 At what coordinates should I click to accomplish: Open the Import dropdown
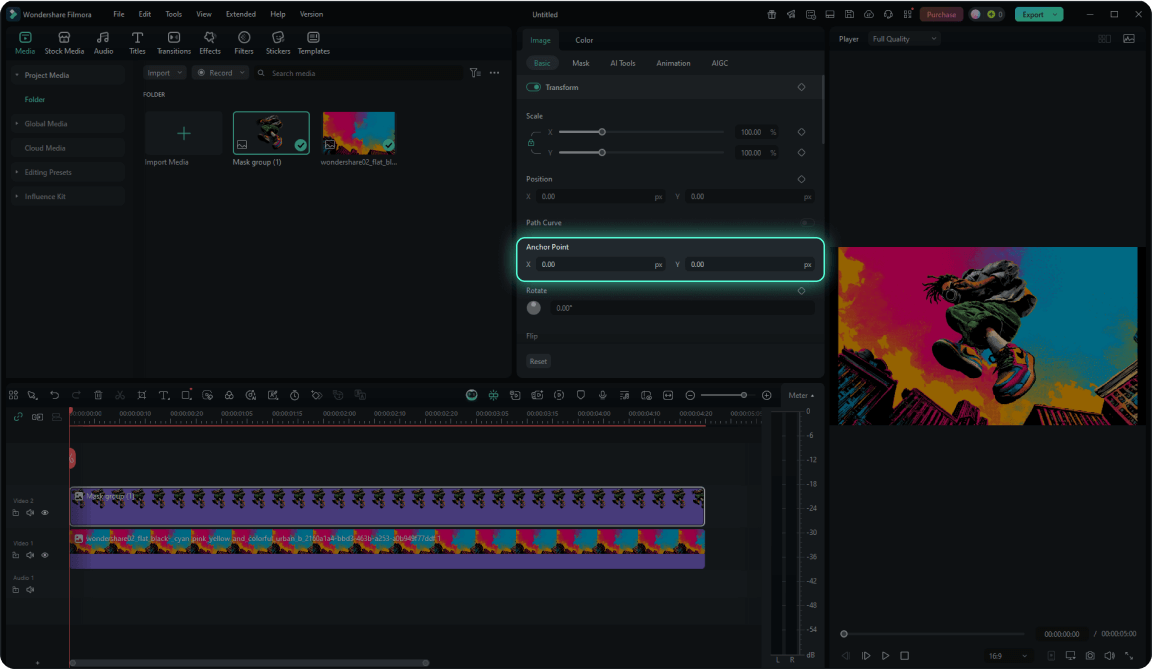pos(165,73)
